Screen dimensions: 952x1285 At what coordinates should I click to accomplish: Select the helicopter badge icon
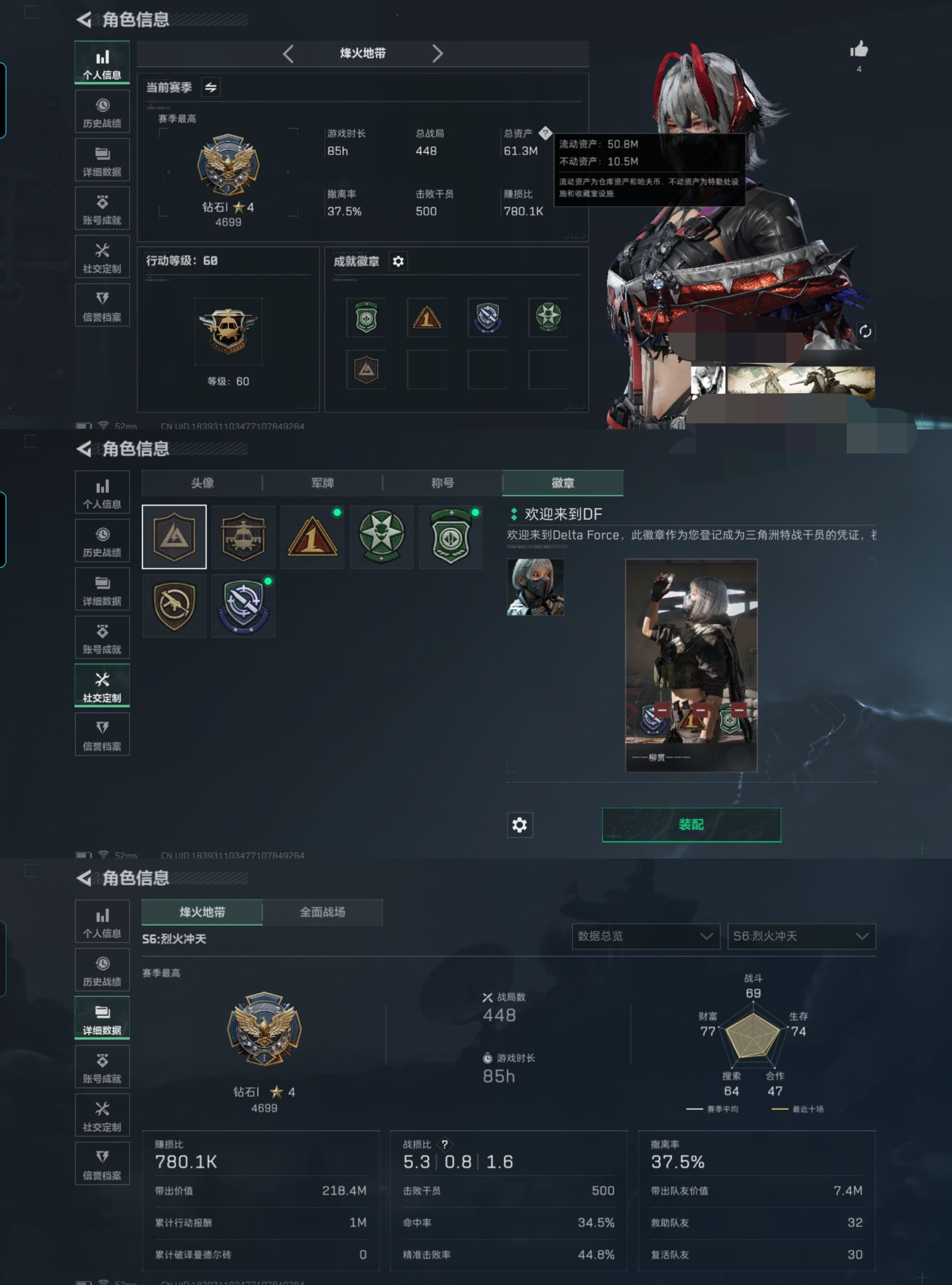[x=243, y=537]
